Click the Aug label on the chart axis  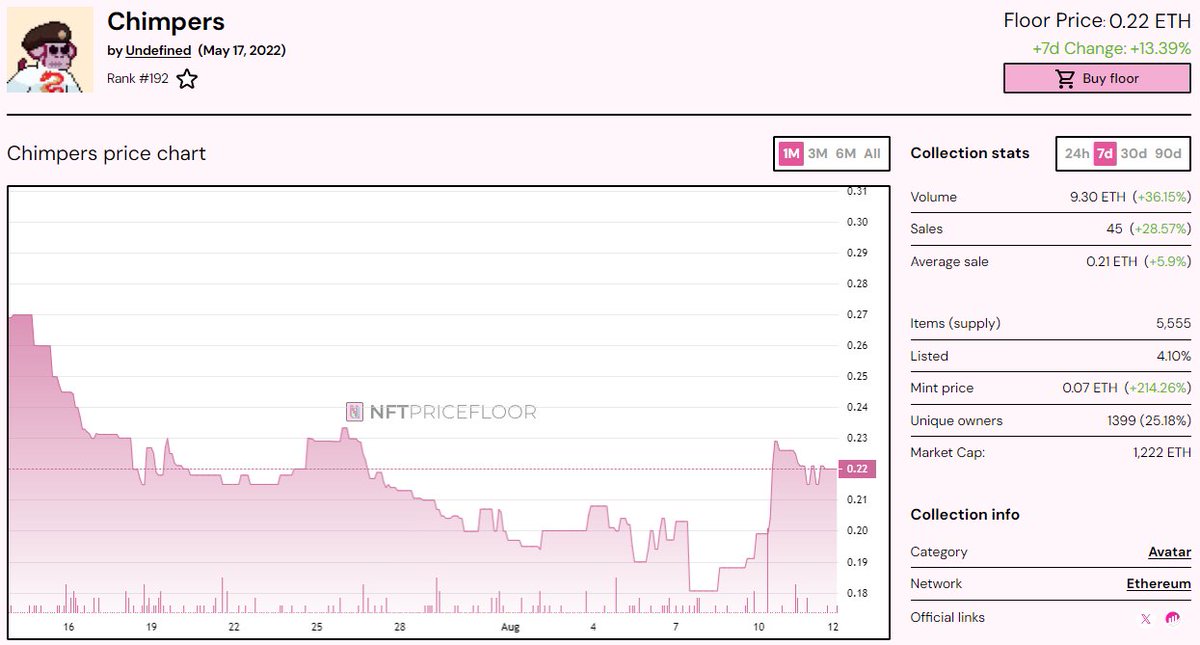click(x=510, y=627)
